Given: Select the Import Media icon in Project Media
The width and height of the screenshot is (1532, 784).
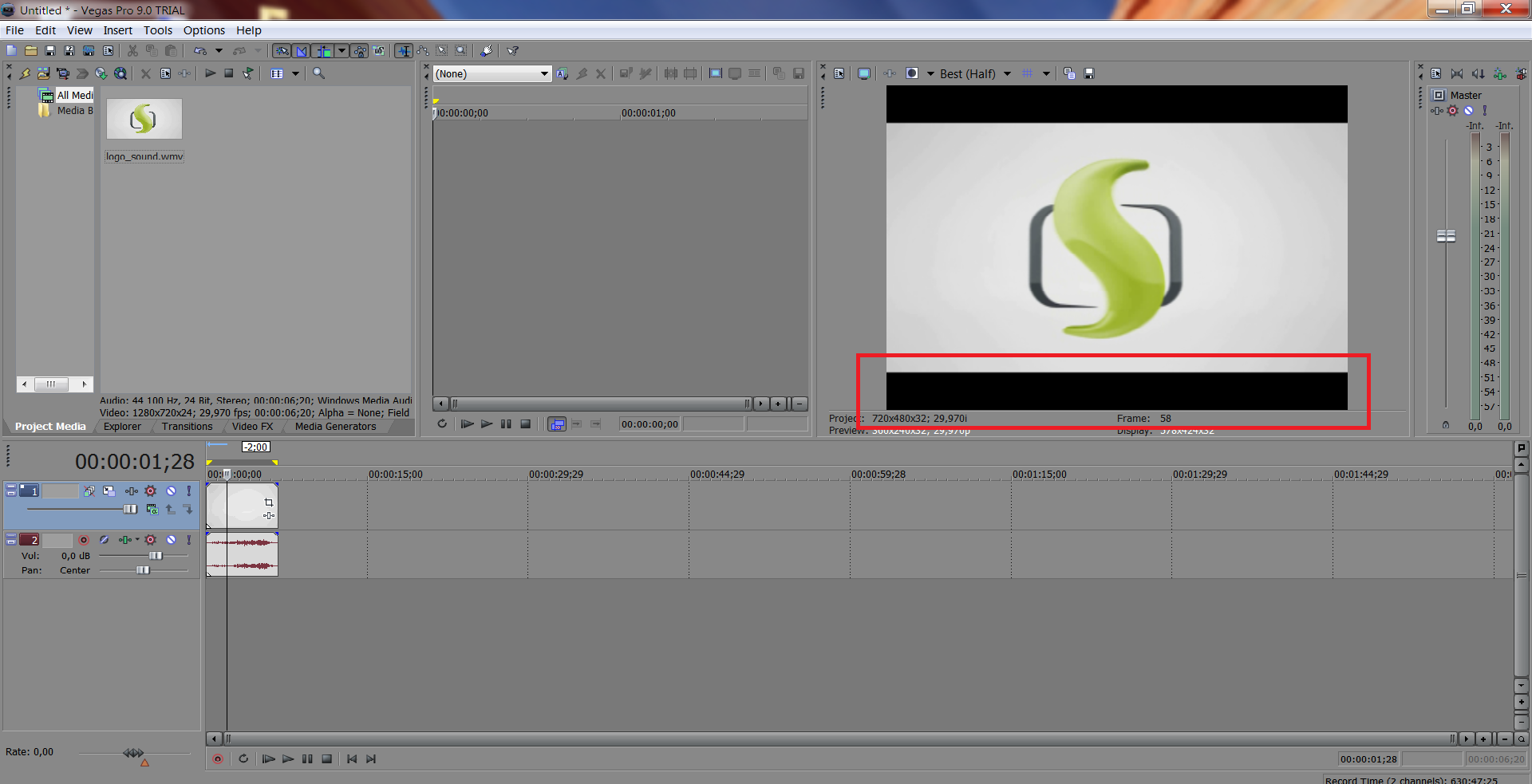Looking at the screenshot, I should [43, 73].
